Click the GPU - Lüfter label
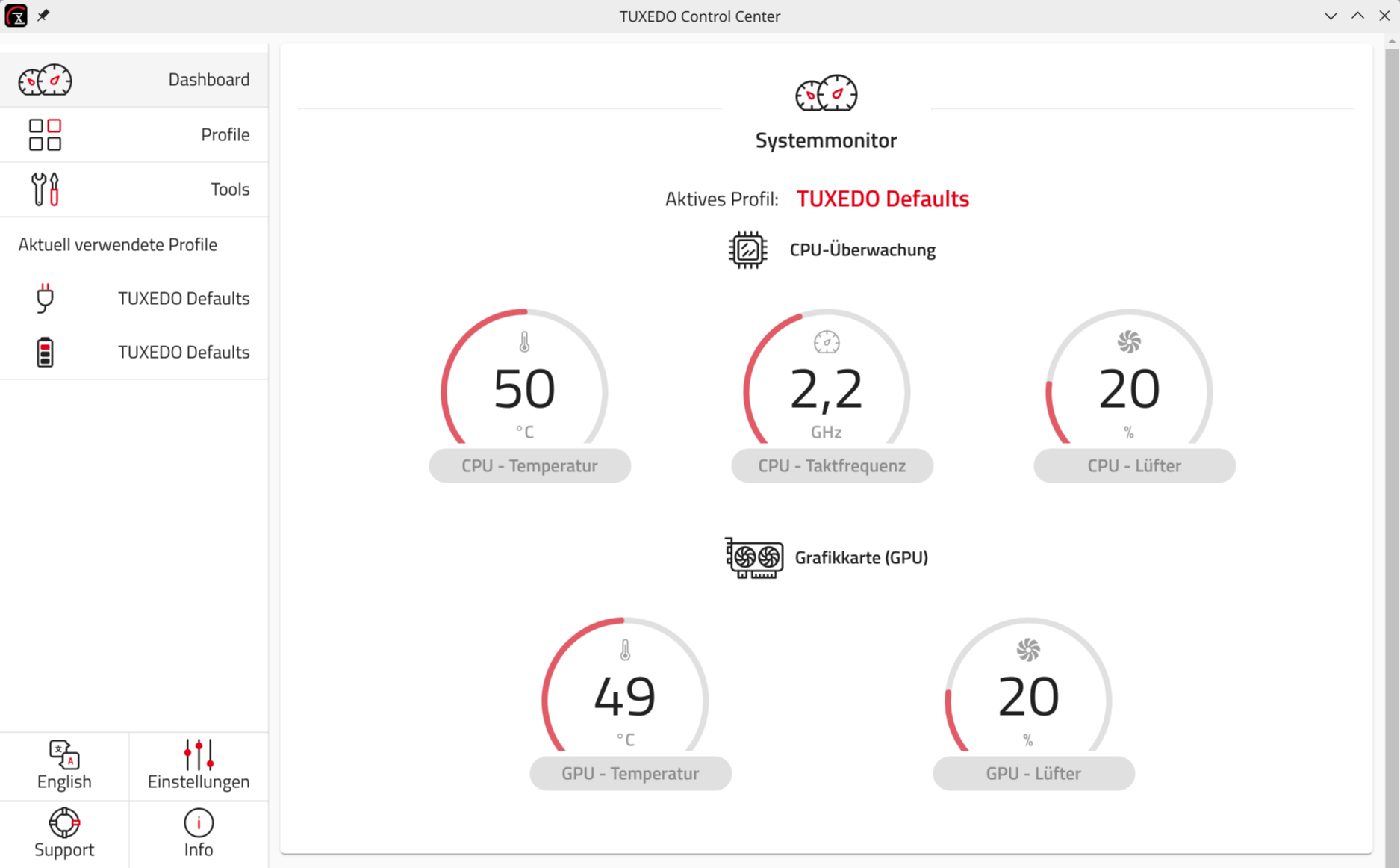Image resolution: width=1400 pixels, height=868 pixels. pyautogui.click(x=1033, y=773)
